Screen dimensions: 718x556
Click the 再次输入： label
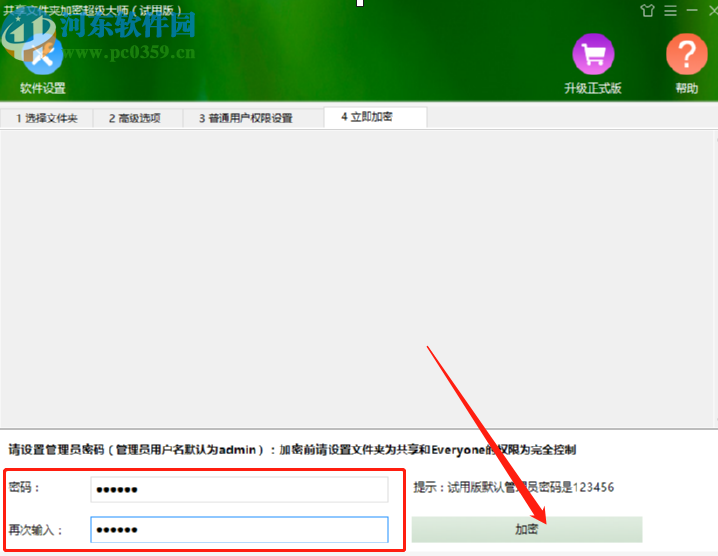tap(35, 530)
